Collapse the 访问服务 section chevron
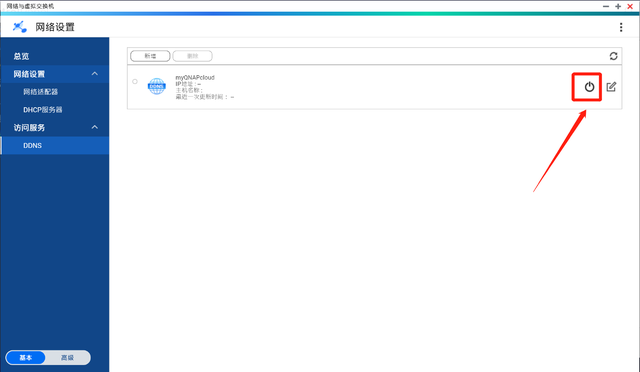This screenshot has width=640, height=372. [x=95, y=127]
